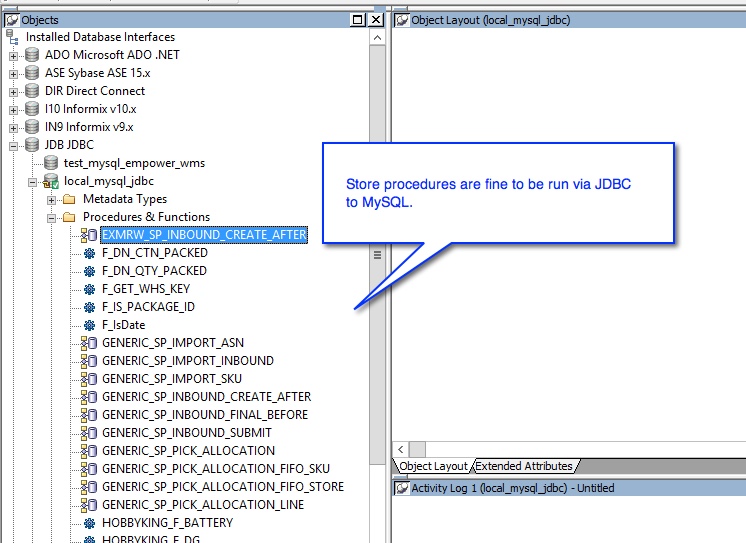Screen dimensions: 746x543
Task: Click the ASE Sybase database icon
Action: click(32, 73)
